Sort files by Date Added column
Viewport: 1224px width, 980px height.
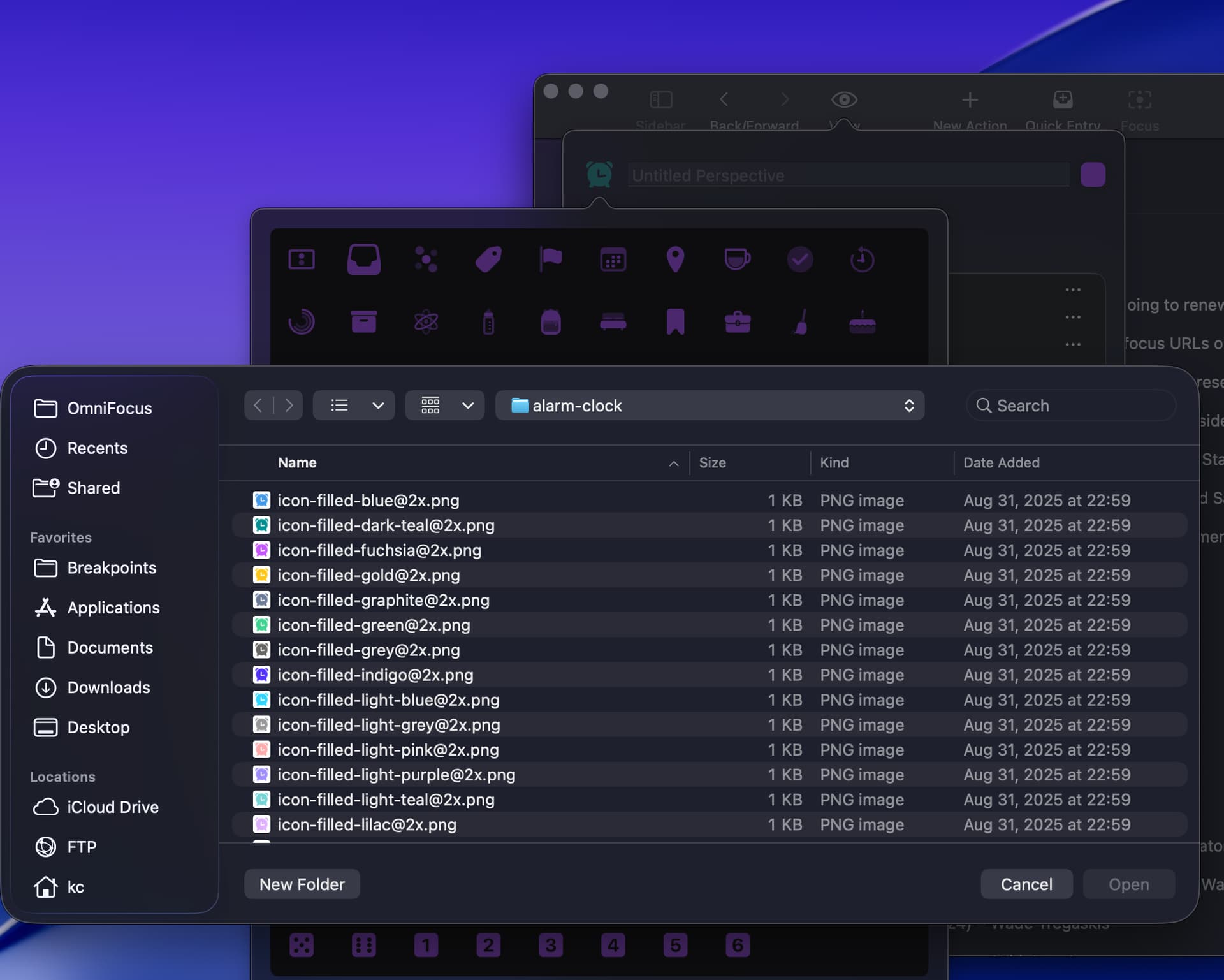click(x=1001, y=463)
